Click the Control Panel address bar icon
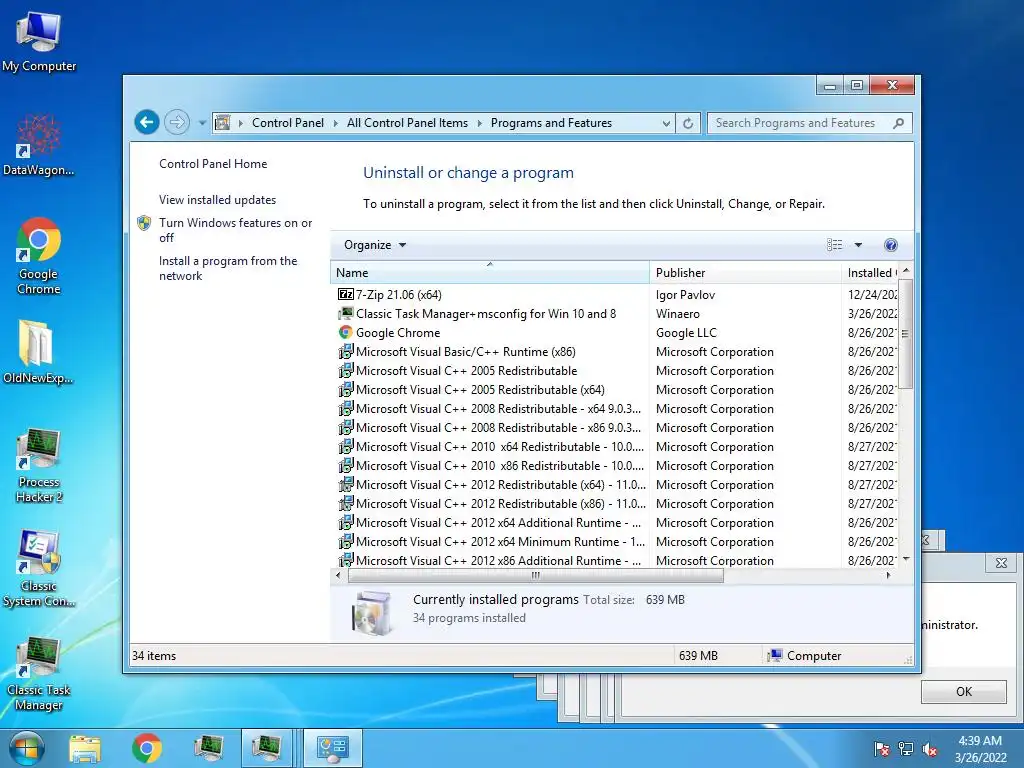The width and height of the screenshot is (1024, 768). click(x=223, y=123)
